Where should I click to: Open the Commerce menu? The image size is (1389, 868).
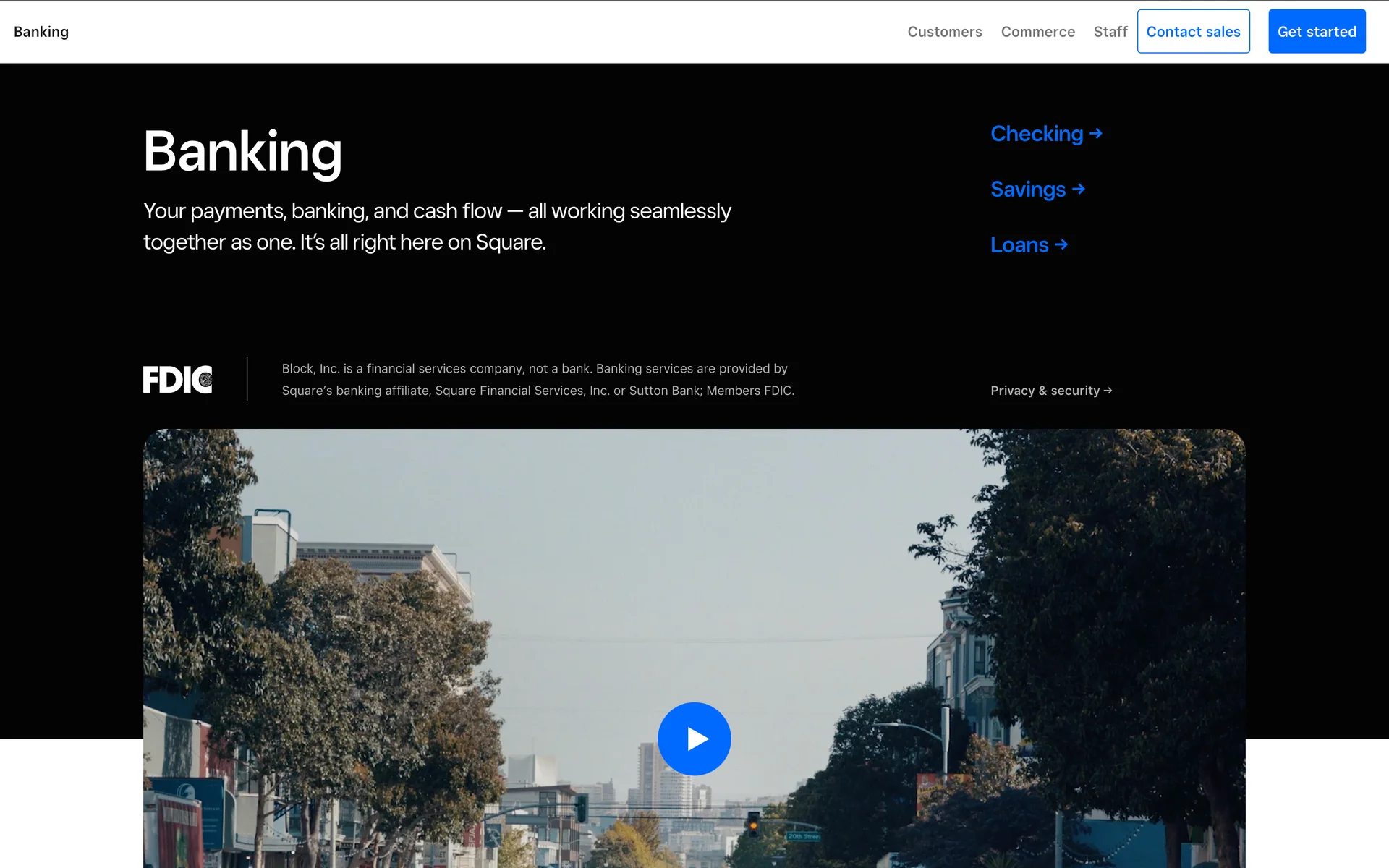click(x=1037, y=32)
